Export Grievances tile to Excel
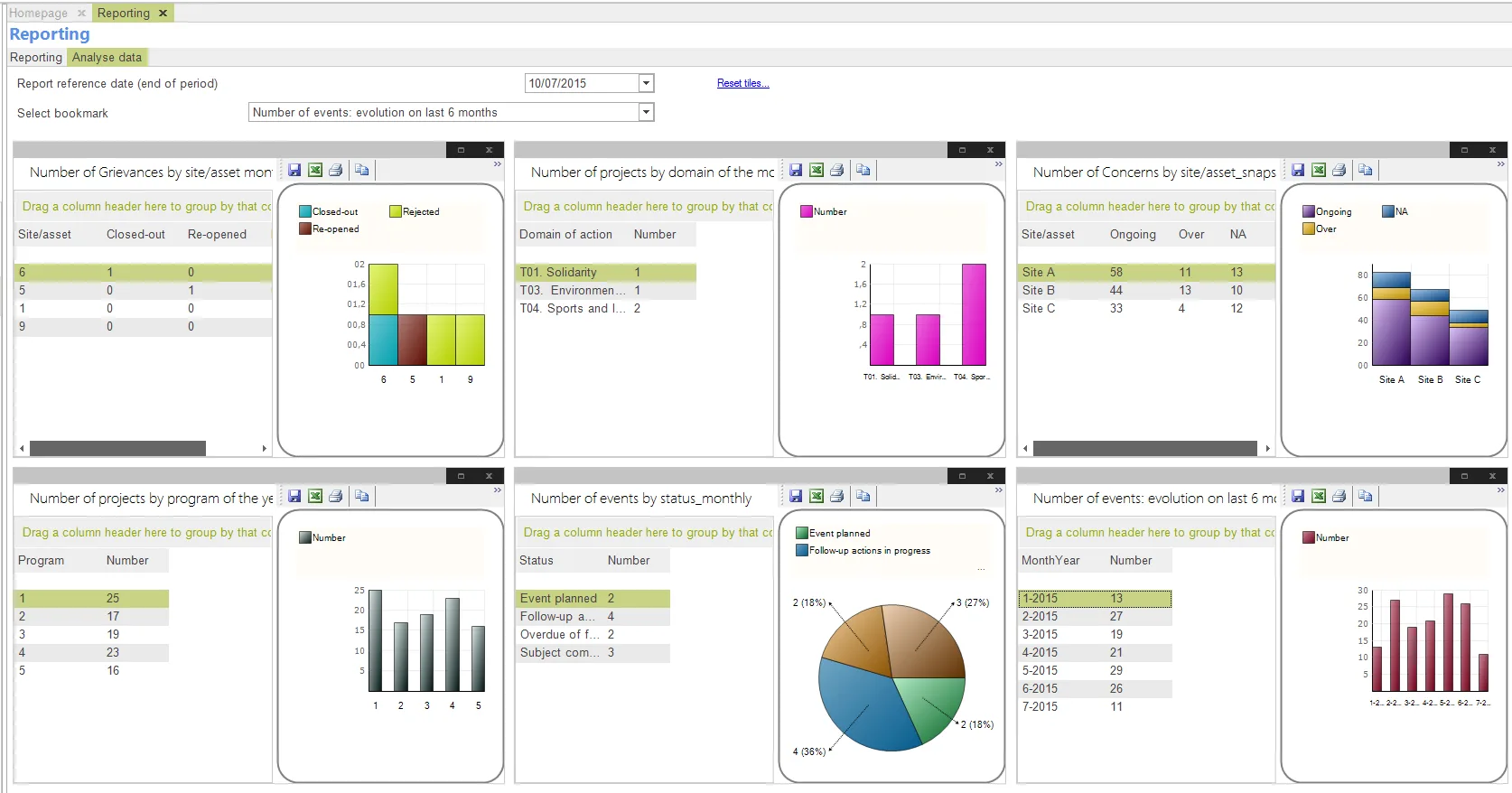The image size is (1512, 793). pos(315,170)
